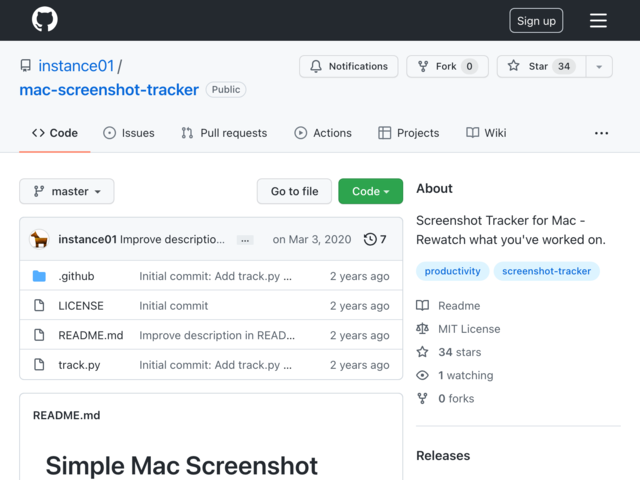Click the Sign up button

536,20
